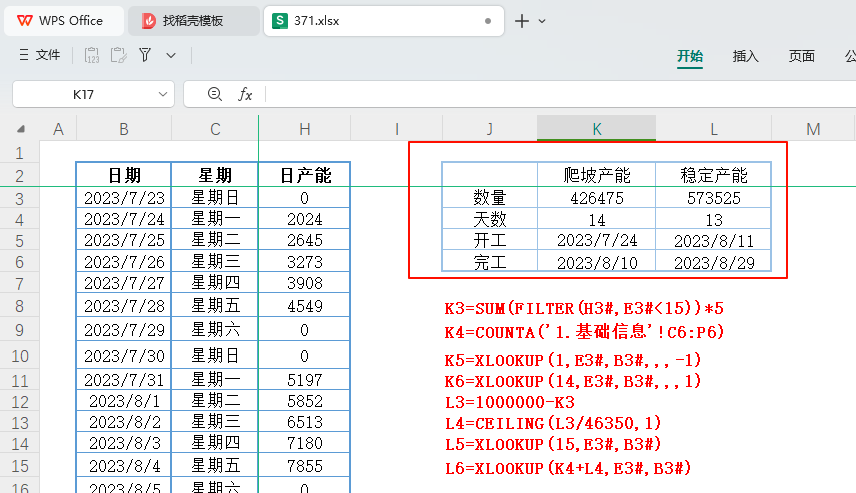Click the 开工 date 2023/7/24 in column K
The width and height of the screenshot is (856, 493).
click(x=597, y=240)
